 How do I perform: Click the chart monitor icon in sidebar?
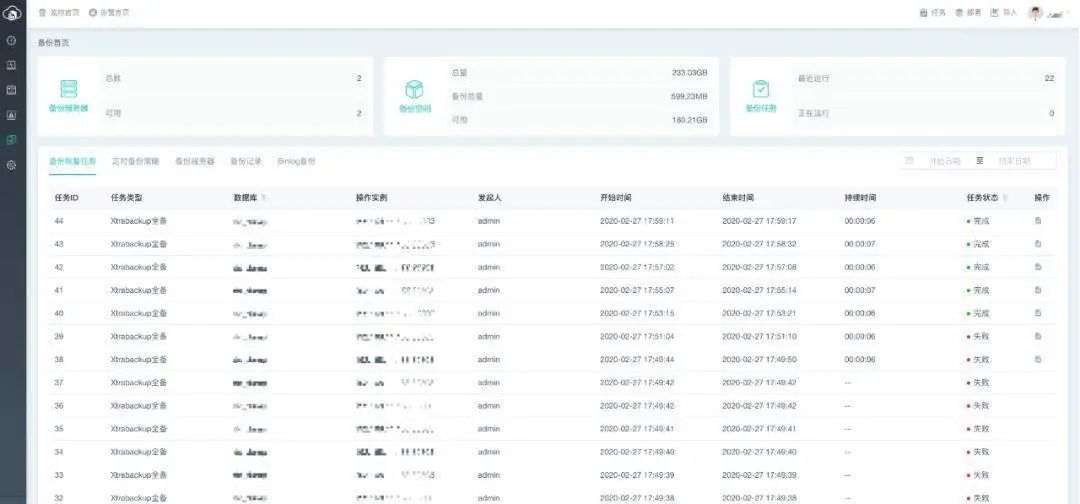(x=12, y=115)
